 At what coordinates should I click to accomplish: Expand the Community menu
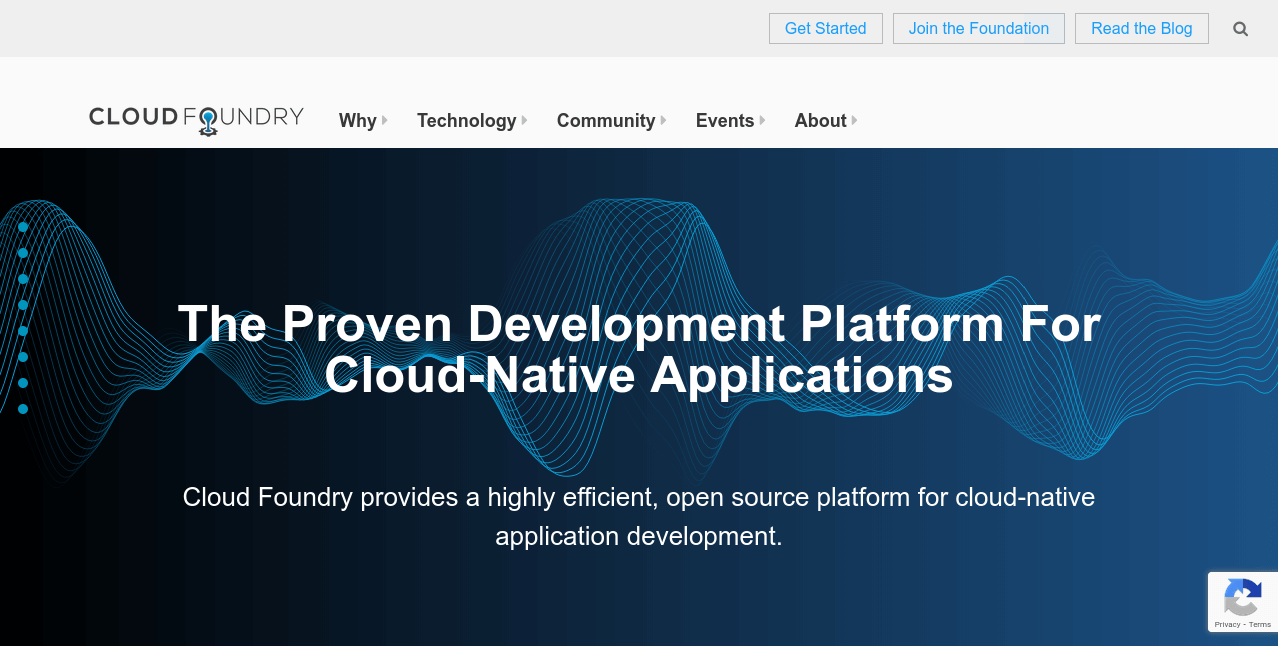click(611, 121)
